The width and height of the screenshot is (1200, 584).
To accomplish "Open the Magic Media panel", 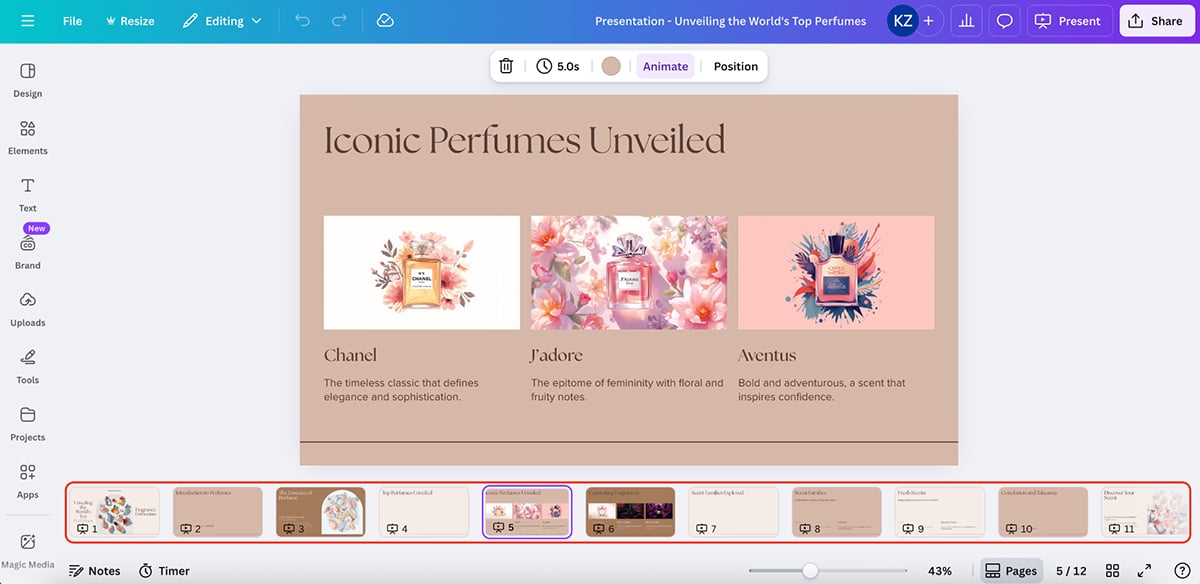I will (27, 545).
